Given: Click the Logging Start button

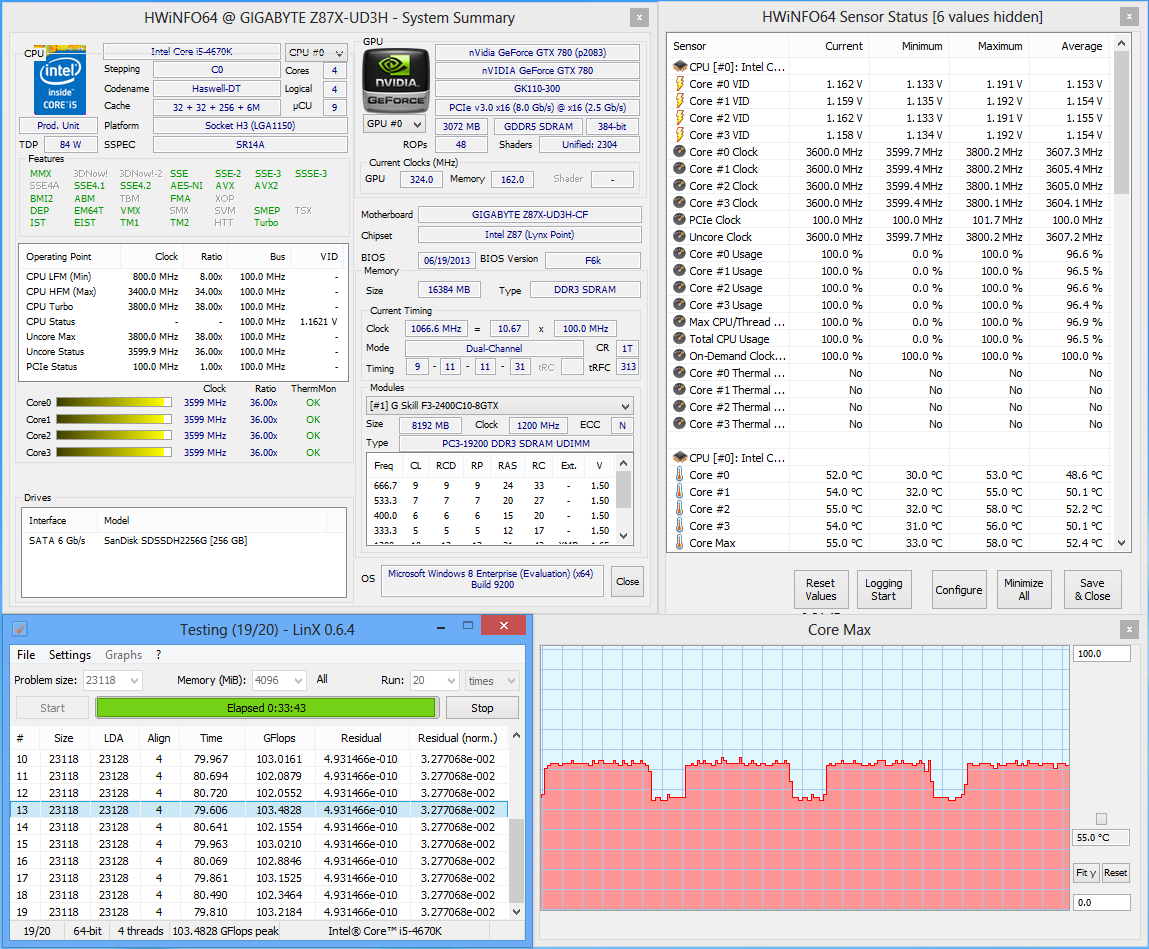Looking at the screenshot, I should pos(883,589).
